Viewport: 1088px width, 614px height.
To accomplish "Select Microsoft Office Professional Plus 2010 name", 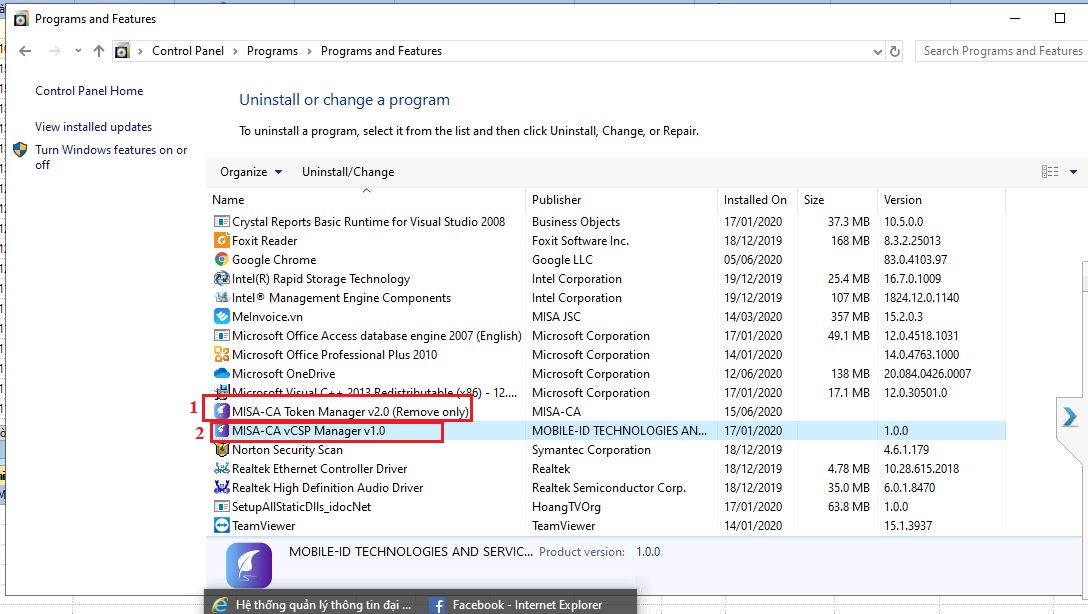I will pos(334,355).
